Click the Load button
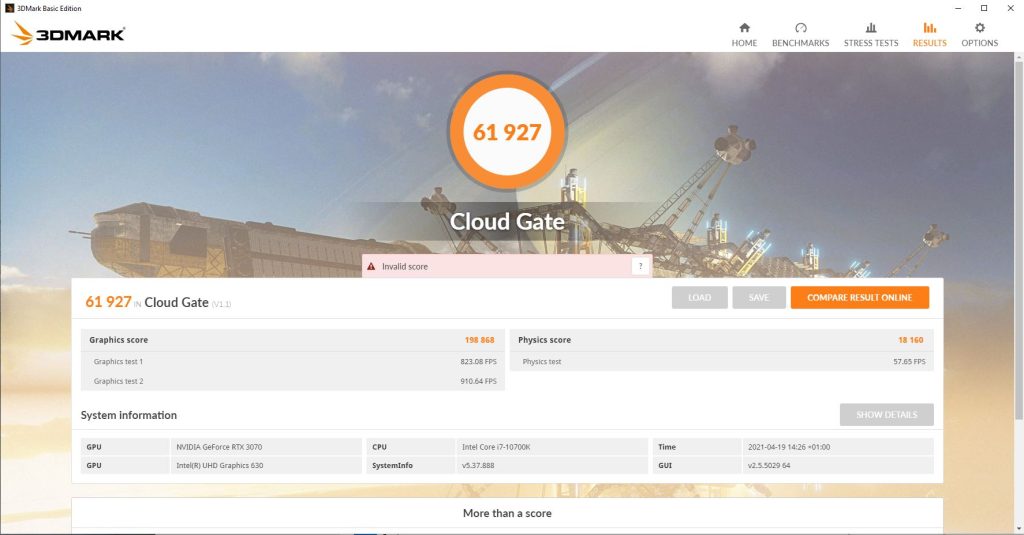The image size is (1024, 535). [699, 297]
